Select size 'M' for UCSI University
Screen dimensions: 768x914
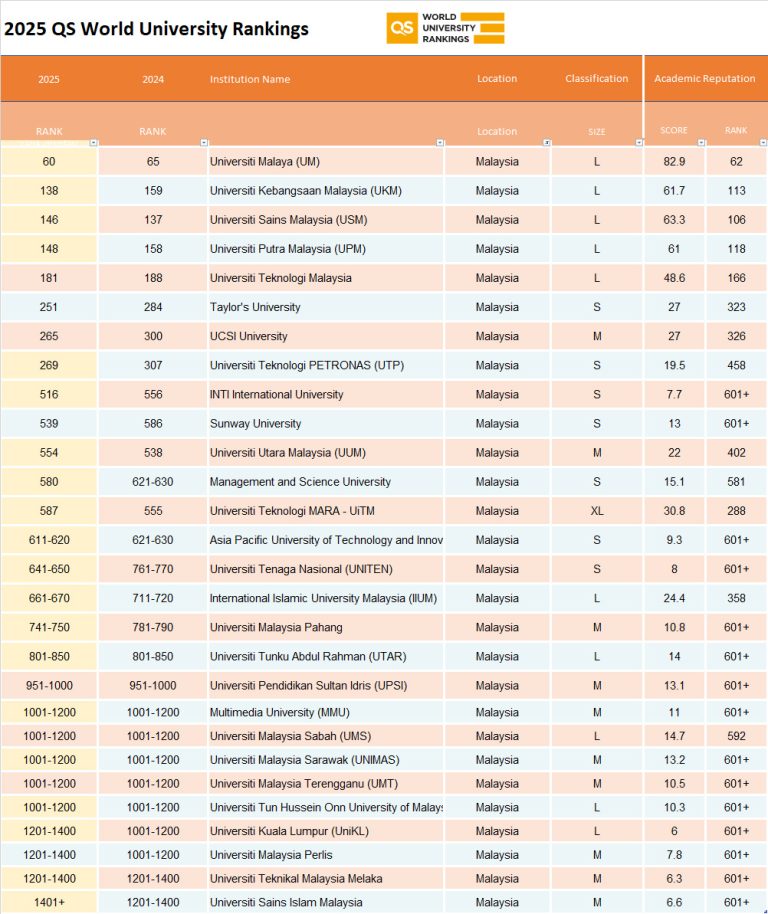pyautogui.click(x=597, y=336)
